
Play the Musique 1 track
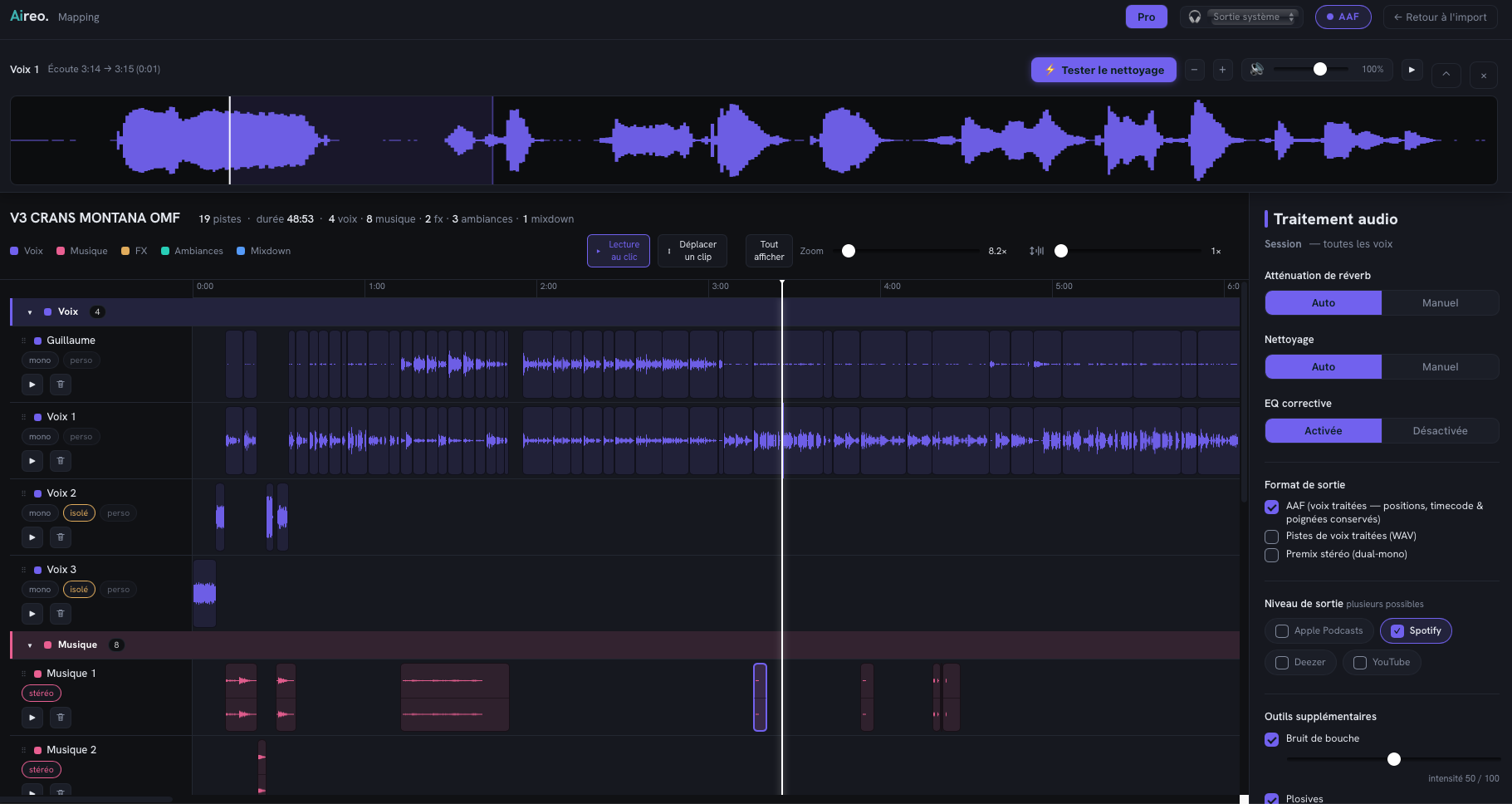[x=32, y=718]
